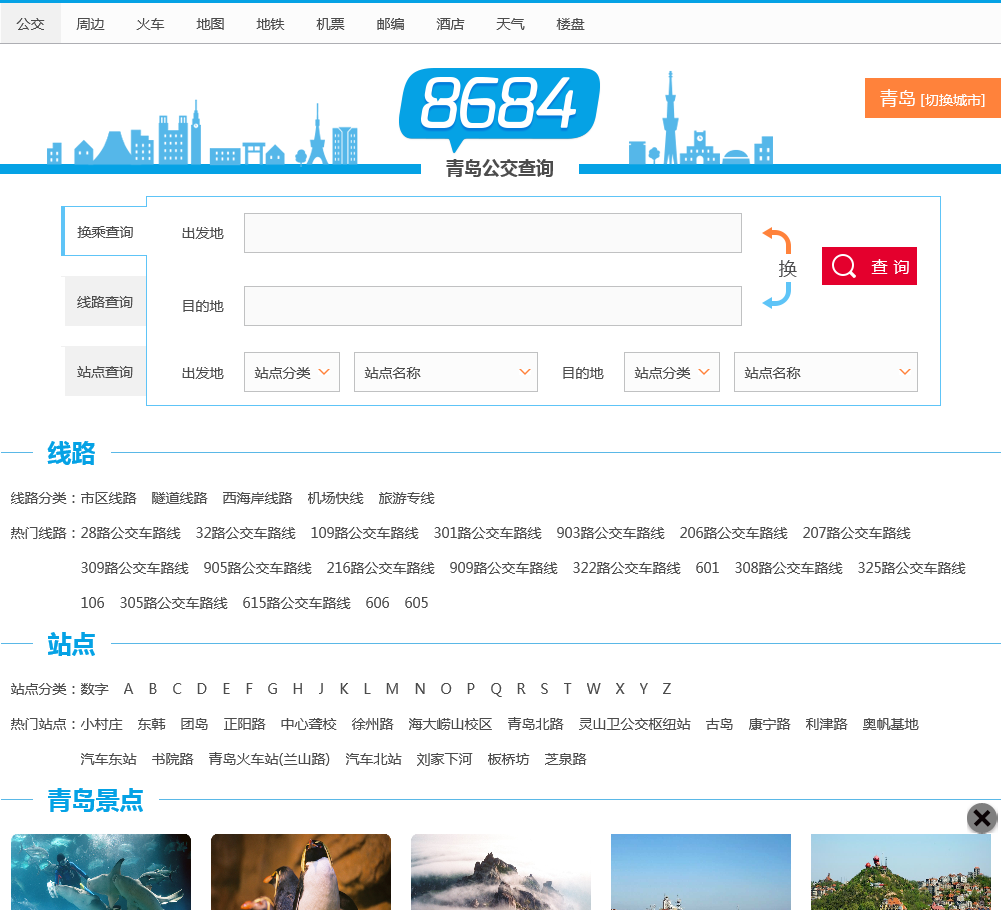Open the 325路公交车路线 link
The image size is (1001, 910).
click(x=911, y=568)
